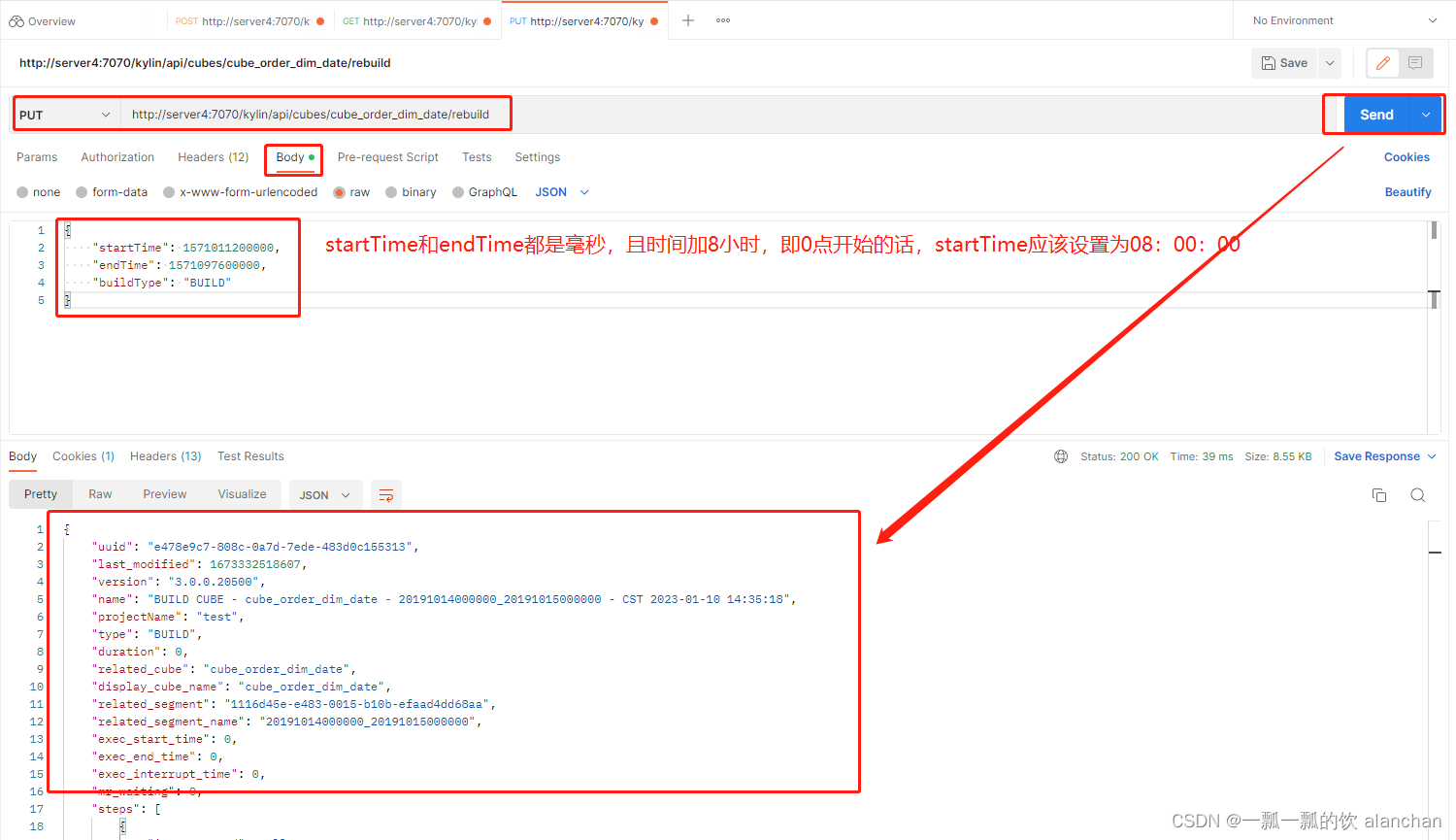
Task: Open the Test Results tab
Action: pyautogui.click(x=250, y=456)
